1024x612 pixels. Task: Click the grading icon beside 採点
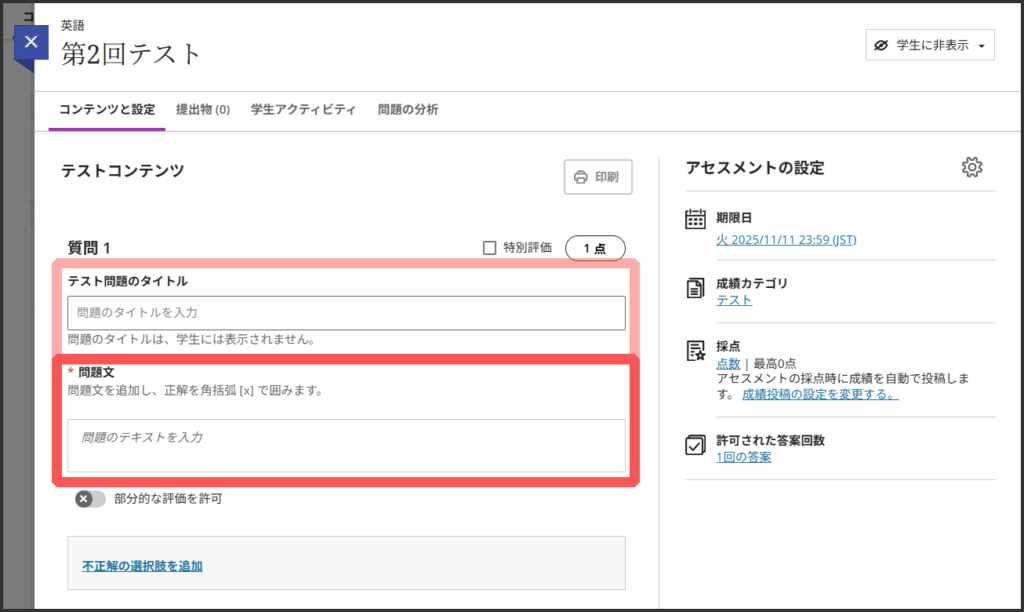coord(695,350)
